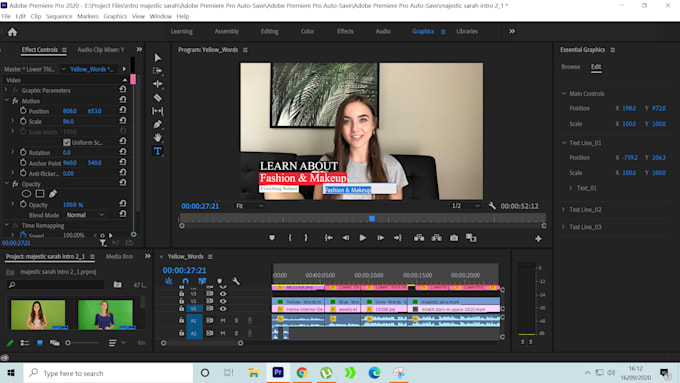680x383 pixels.
Task: Select the Hand tool
Action: coord(157,138)
